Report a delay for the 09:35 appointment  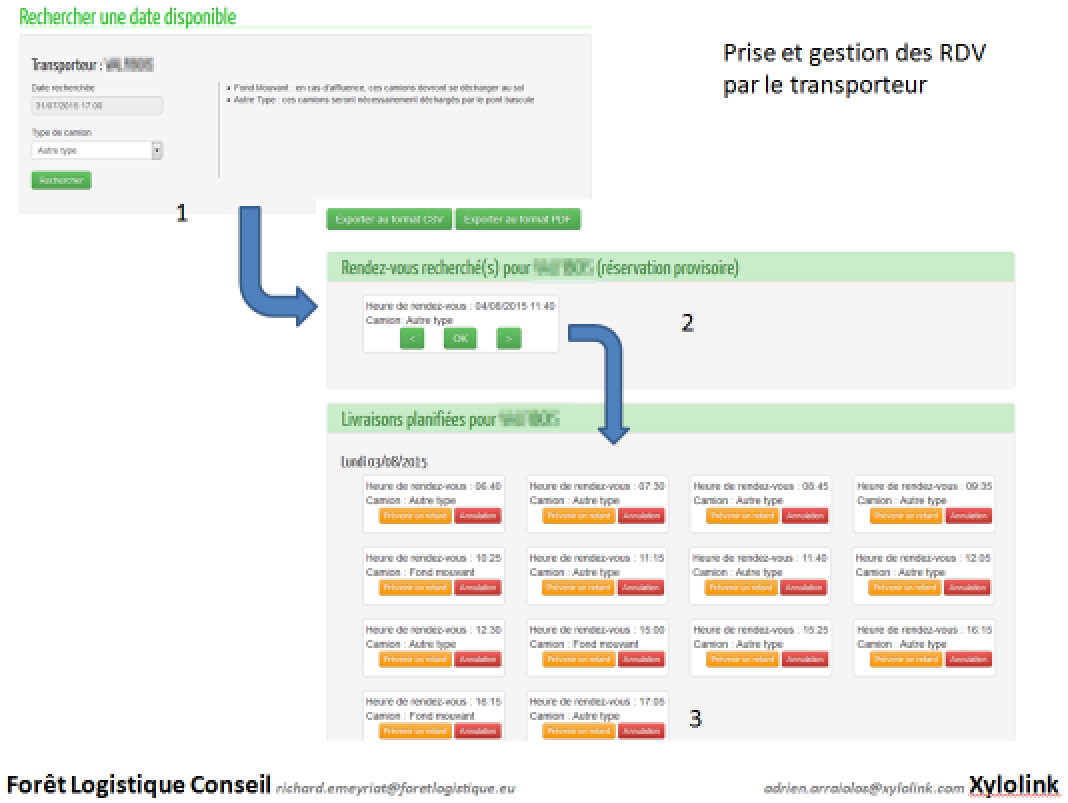(906, 516)
